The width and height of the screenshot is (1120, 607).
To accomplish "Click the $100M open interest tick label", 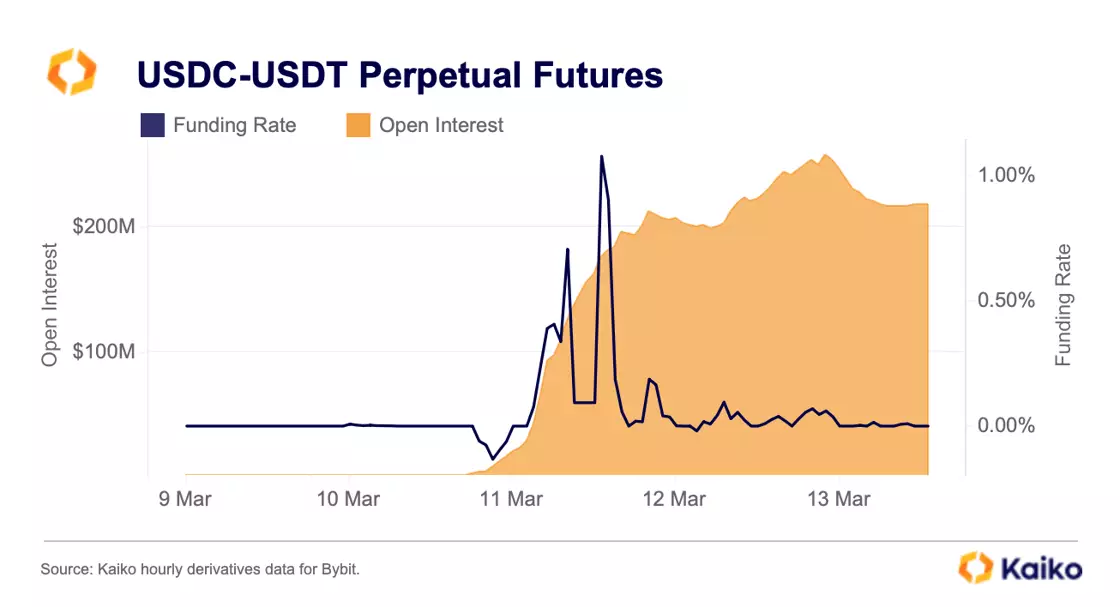I will pos(104,352).
